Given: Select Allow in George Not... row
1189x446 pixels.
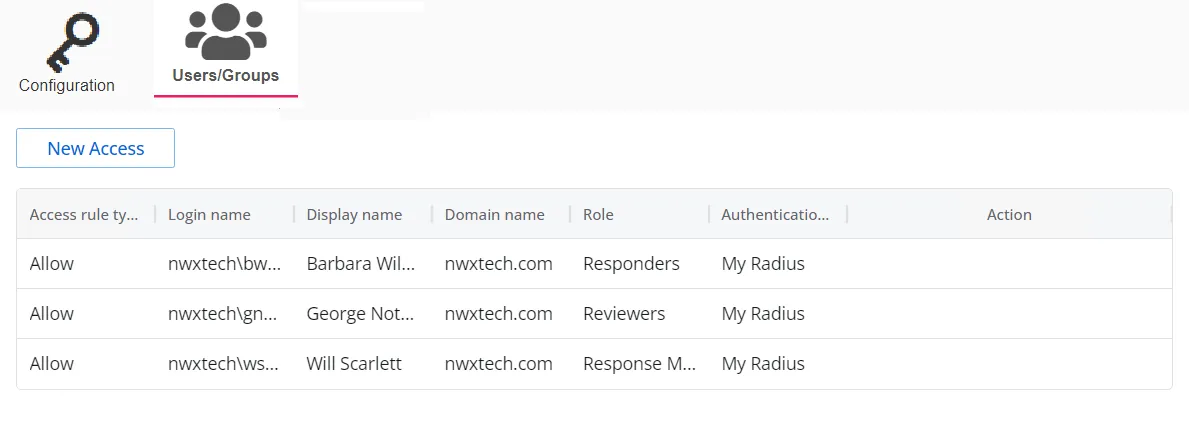Looking at the screenshot, I should pyautogui.click(x=52, y=314).
